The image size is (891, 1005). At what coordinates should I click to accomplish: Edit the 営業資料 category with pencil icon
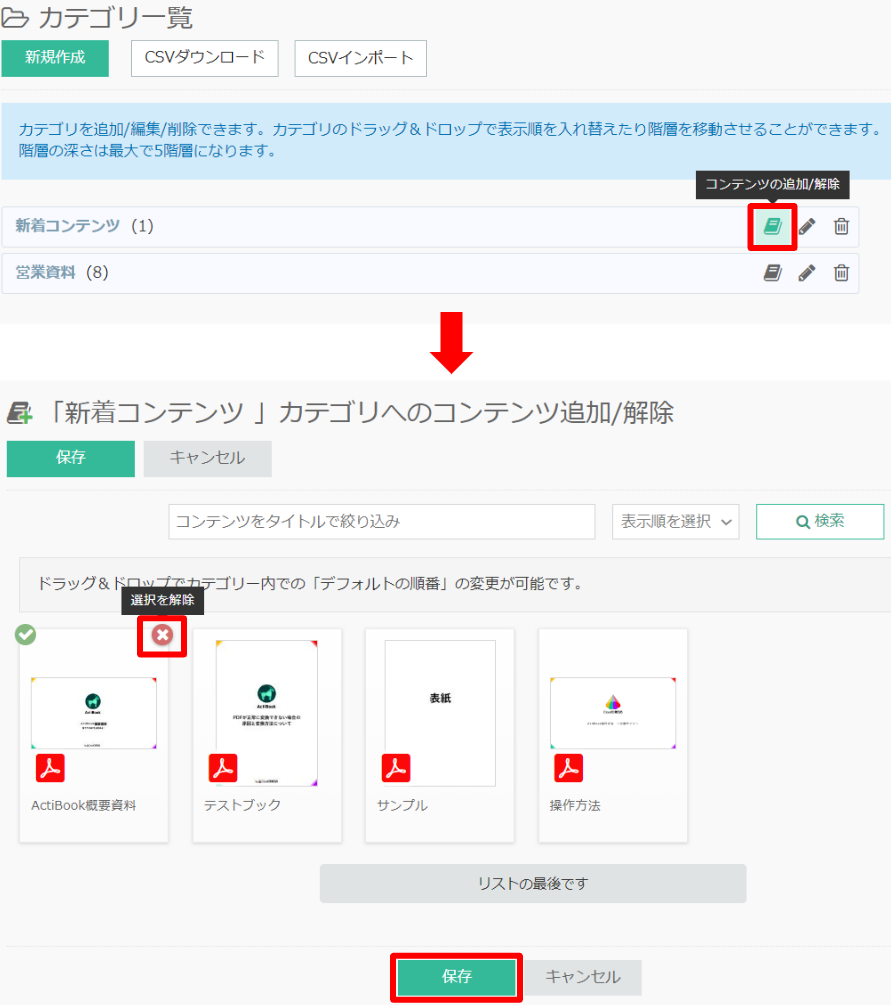(806, 273)
